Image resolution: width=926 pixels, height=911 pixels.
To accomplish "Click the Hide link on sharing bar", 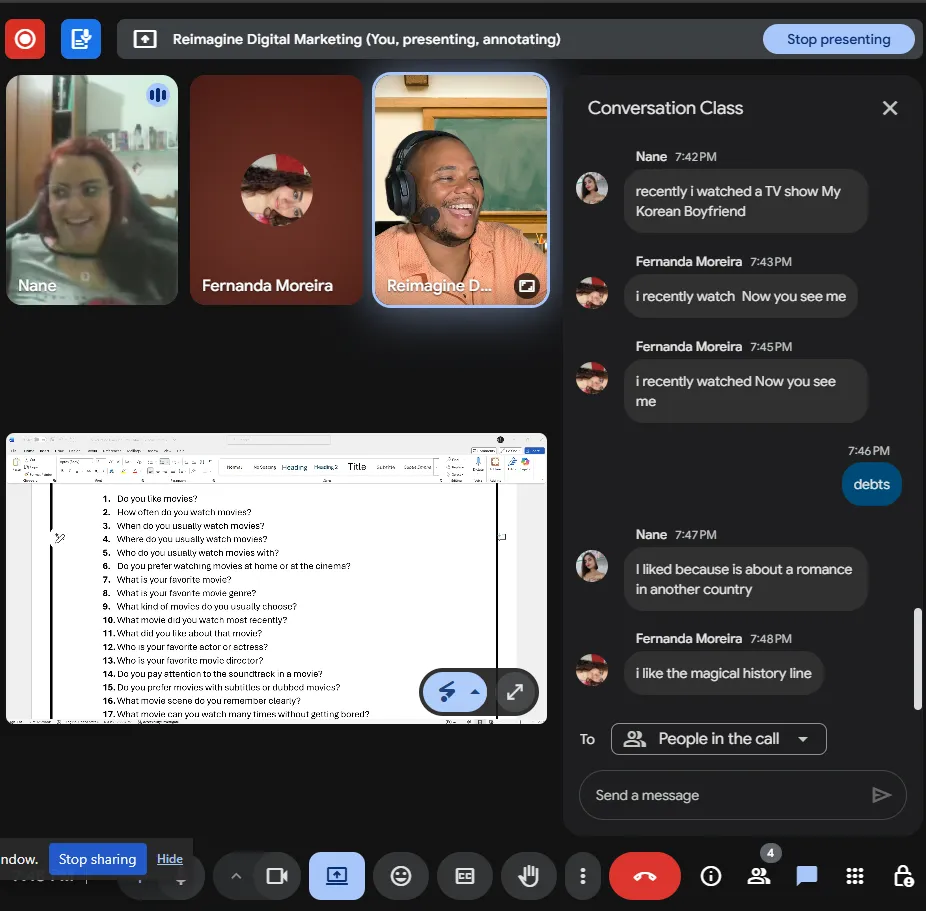I will (x=169, y=859).
